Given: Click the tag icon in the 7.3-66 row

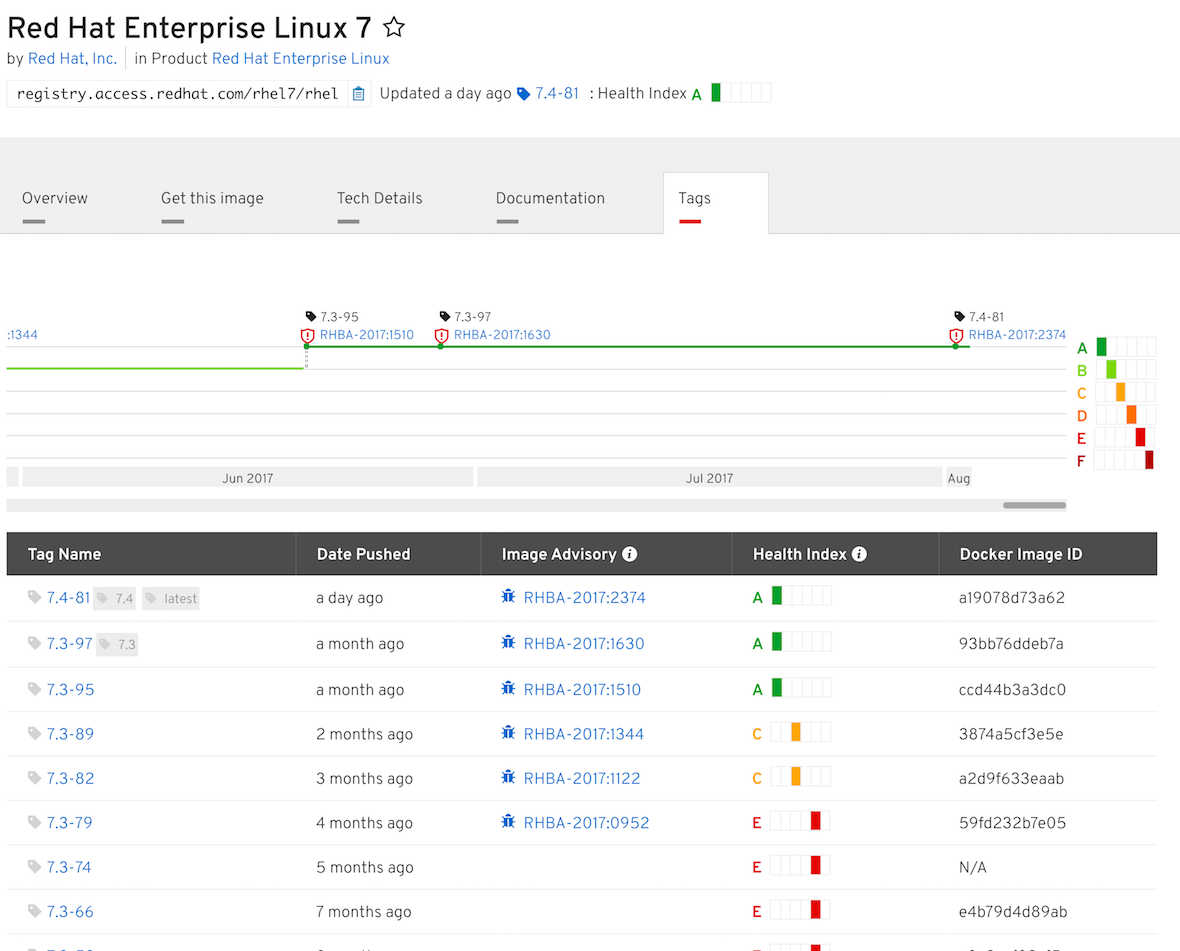Looking at the screenshot, I should [34, 911].
